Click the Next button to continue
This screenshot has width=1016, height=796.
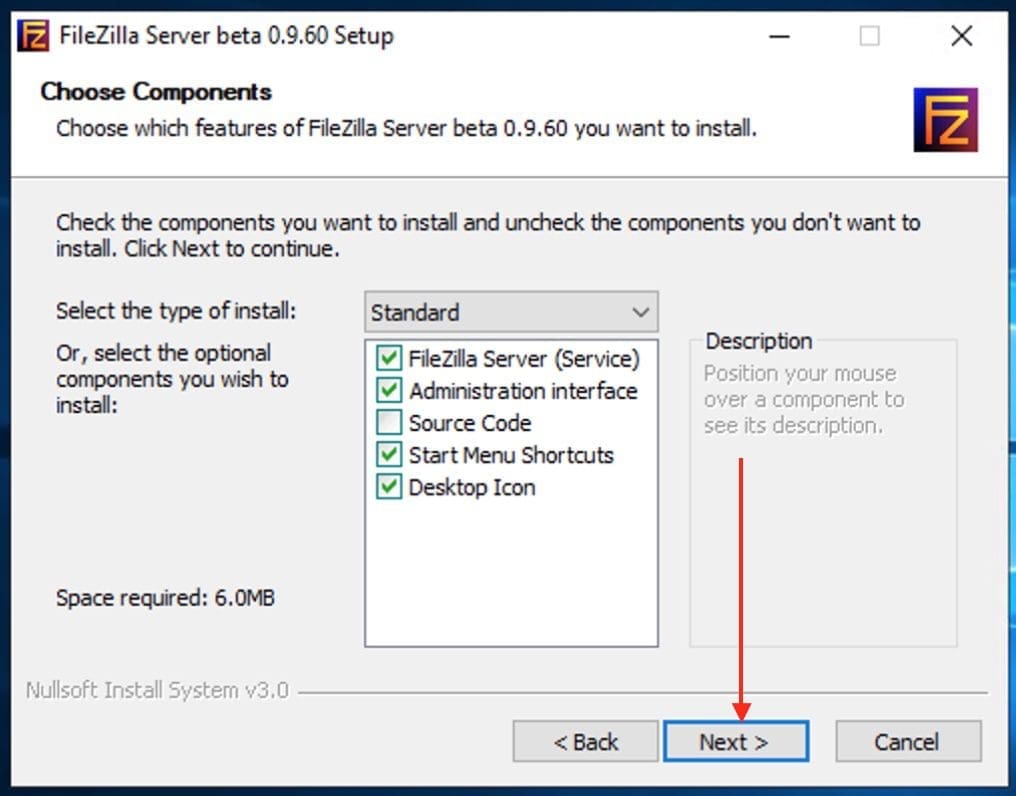tap(736, 741)
